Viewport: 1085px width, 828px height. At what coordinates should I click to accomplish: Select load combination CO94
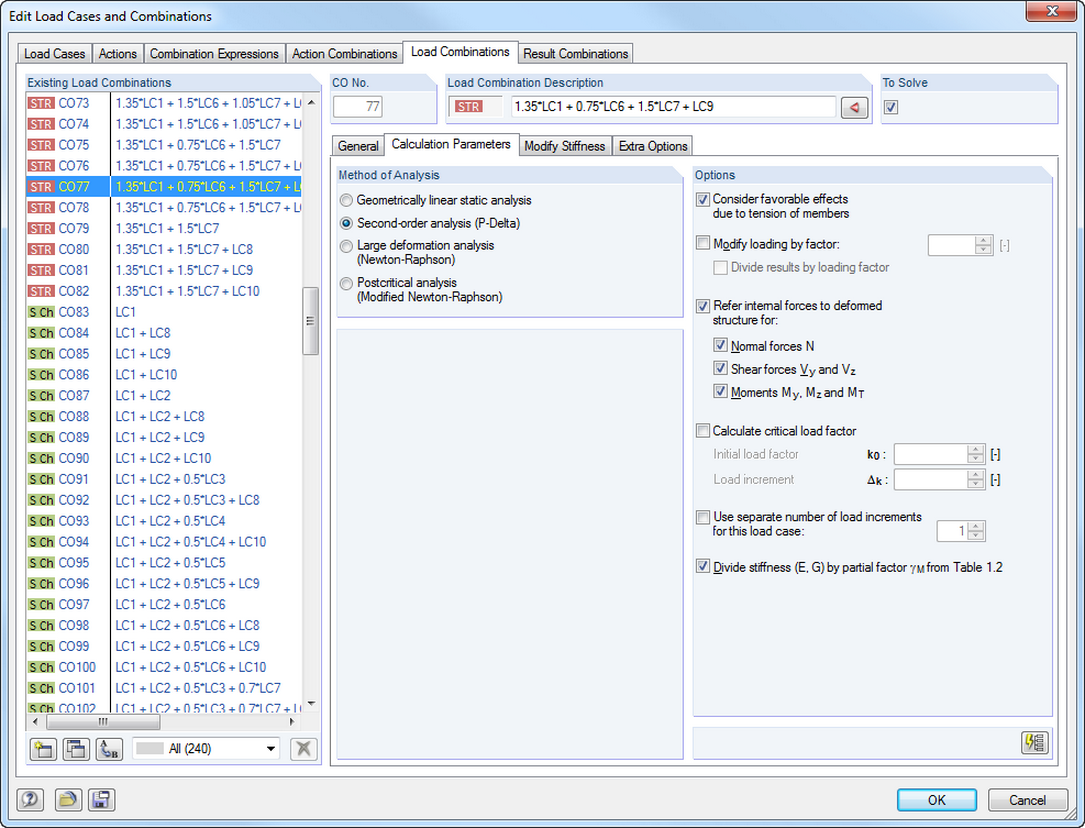pyautogui.click(x=163, y=542)
